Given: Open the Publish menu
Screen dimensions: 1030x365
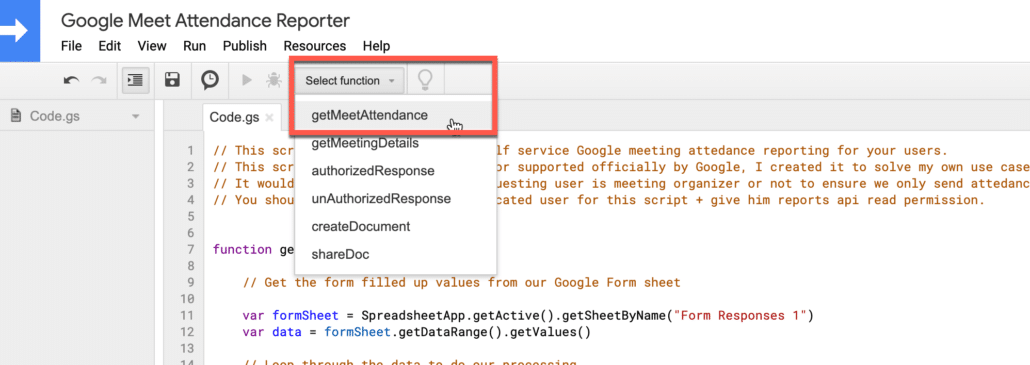Looking at the screenshot, I should click(244, 46).
